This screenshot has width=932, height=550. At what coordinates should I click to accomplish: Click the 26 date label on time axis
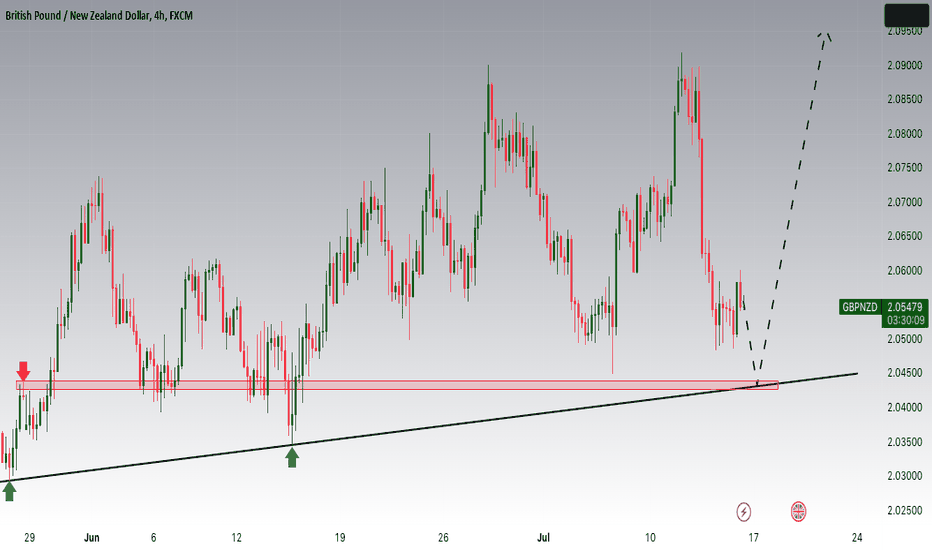tap(443, 538)
